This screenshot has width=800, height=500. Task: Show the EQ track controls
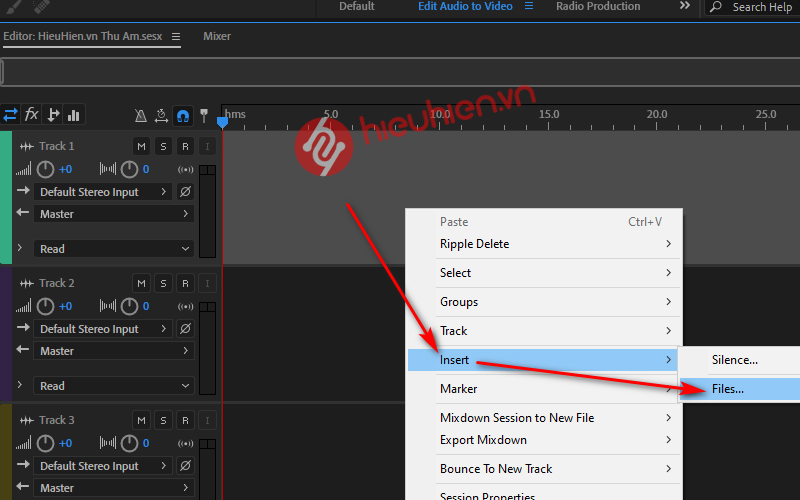[x=74, y=115]
